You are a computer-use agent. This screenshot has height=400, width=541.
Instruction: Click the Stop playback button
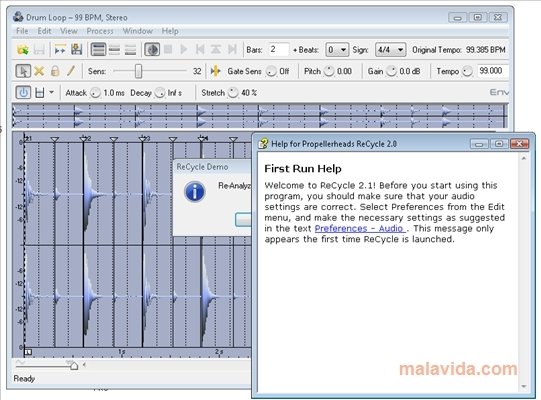point(168,50)
